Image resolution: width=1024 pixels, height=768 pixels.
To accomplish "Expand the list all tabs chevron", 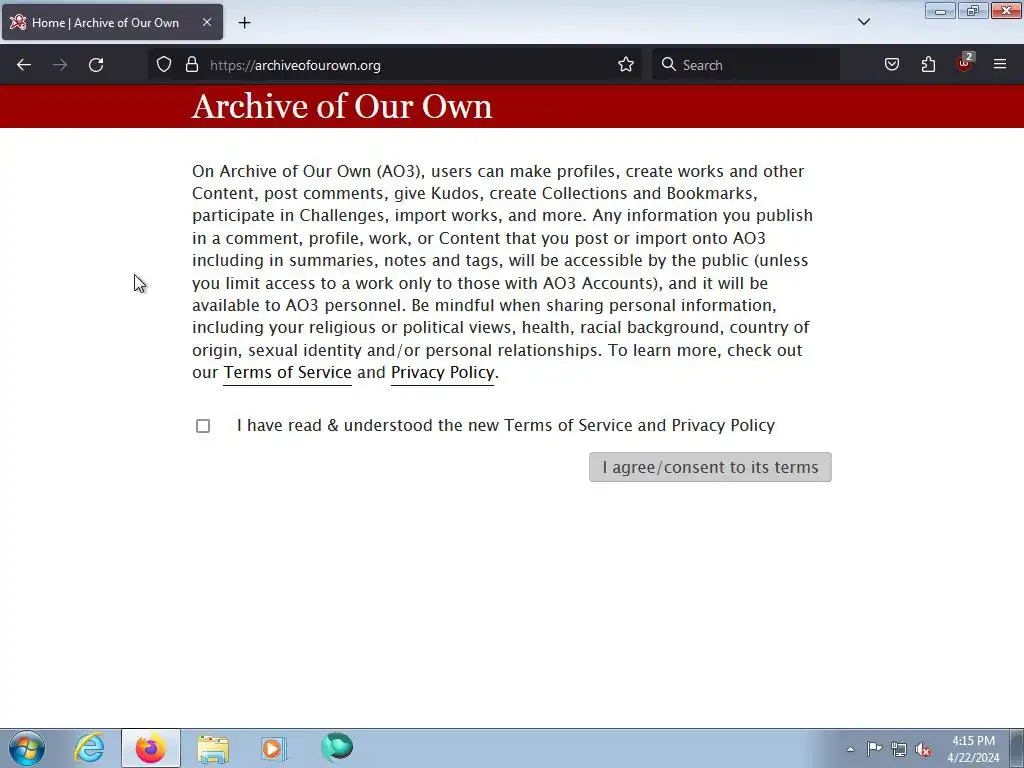I will coord(863,22).
